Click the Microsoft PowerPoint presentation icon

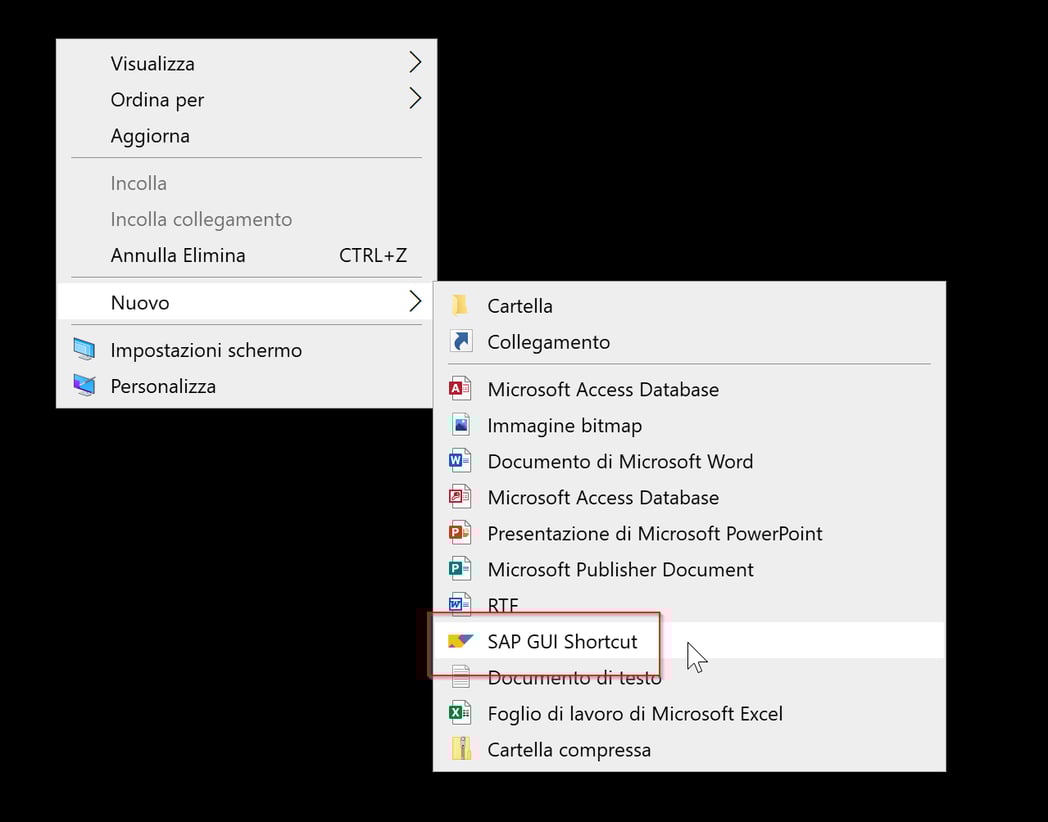(x=461, y=533)
